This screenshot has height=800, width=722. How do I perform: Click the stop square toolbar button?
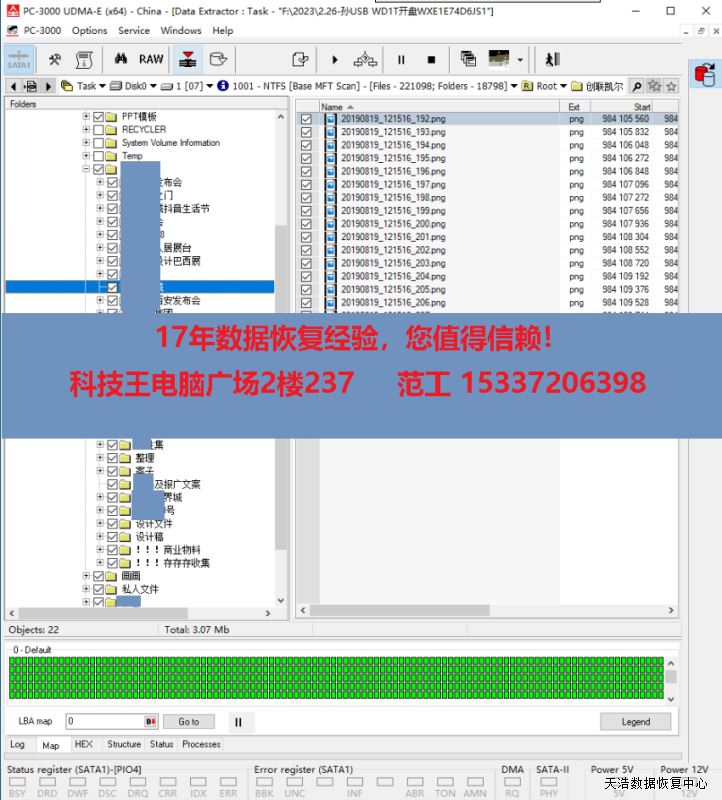click(431, 60)
